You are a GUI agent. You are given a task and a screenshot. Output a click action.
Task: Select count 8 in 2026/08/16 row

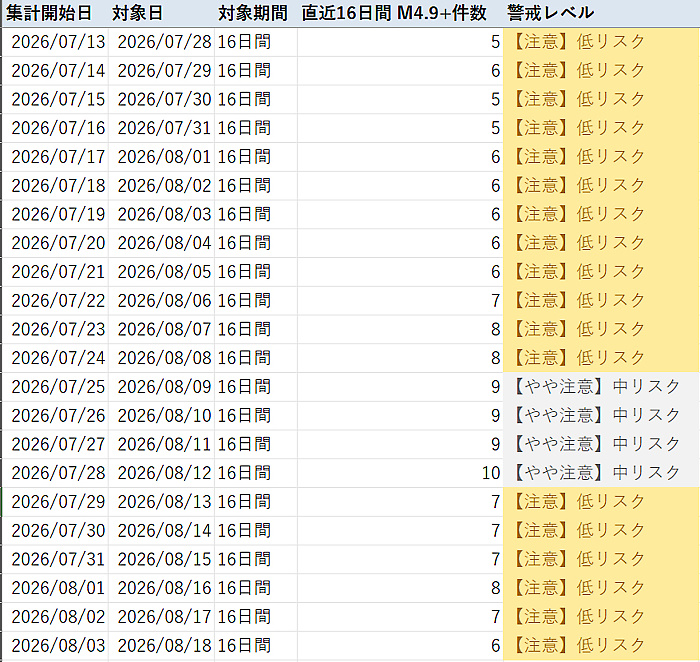(400, 587)
